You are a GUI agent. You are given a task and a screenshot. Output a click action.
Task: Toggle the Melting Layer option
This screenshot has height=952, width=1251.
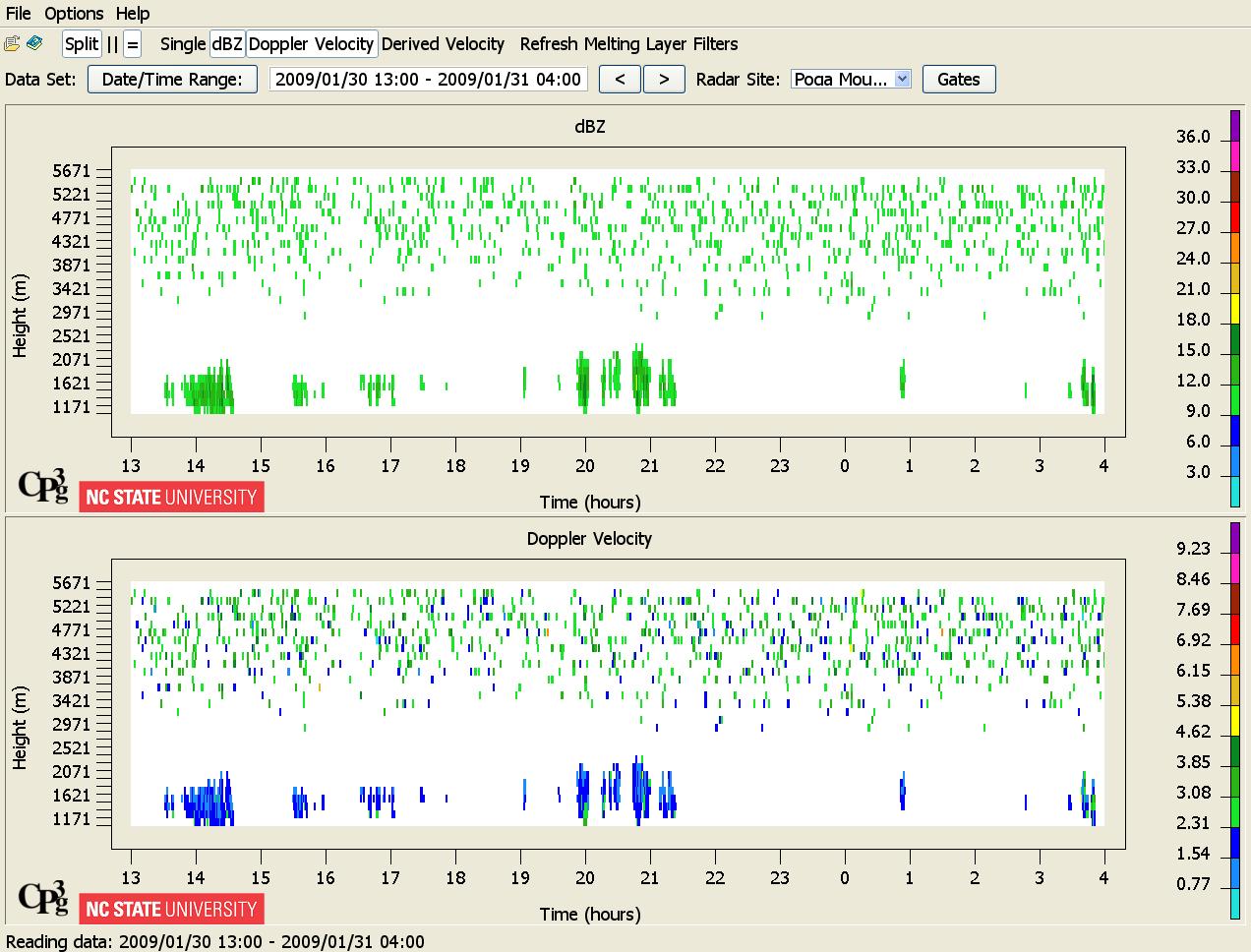pos(636,44)
